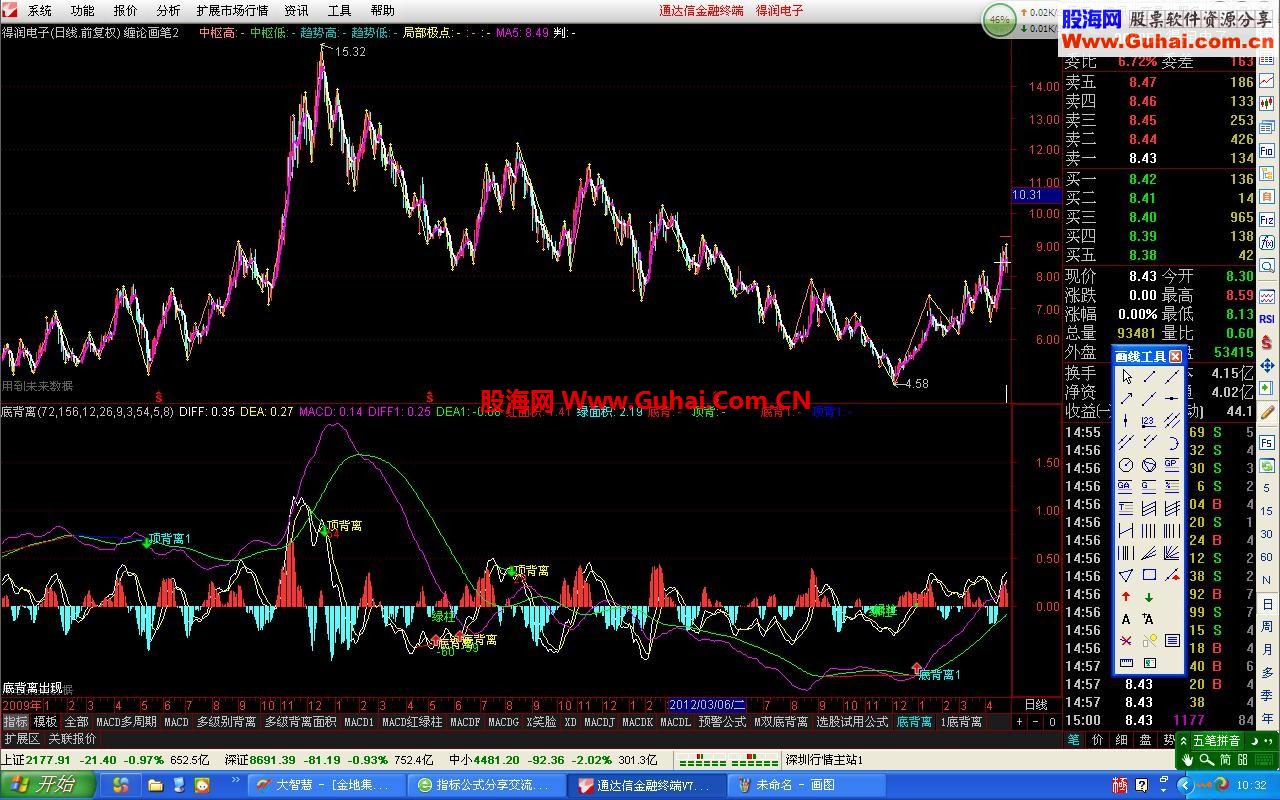Screen dimensions: 1280x800
Task: Open the 扩展市场行情 menu
Action: pyautogui.click(x=232, y=10)
